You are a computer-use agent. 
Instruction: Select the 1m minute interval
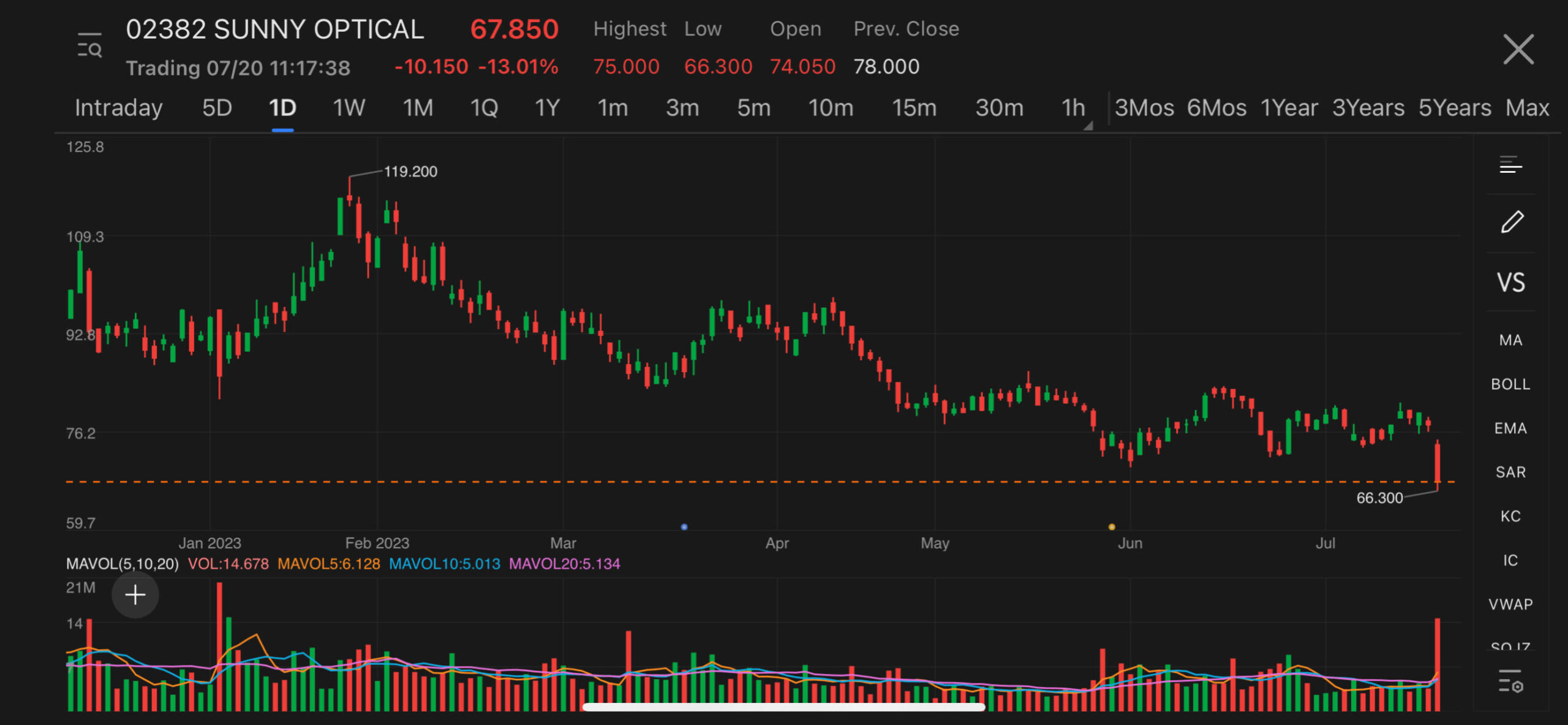(612, 108)
